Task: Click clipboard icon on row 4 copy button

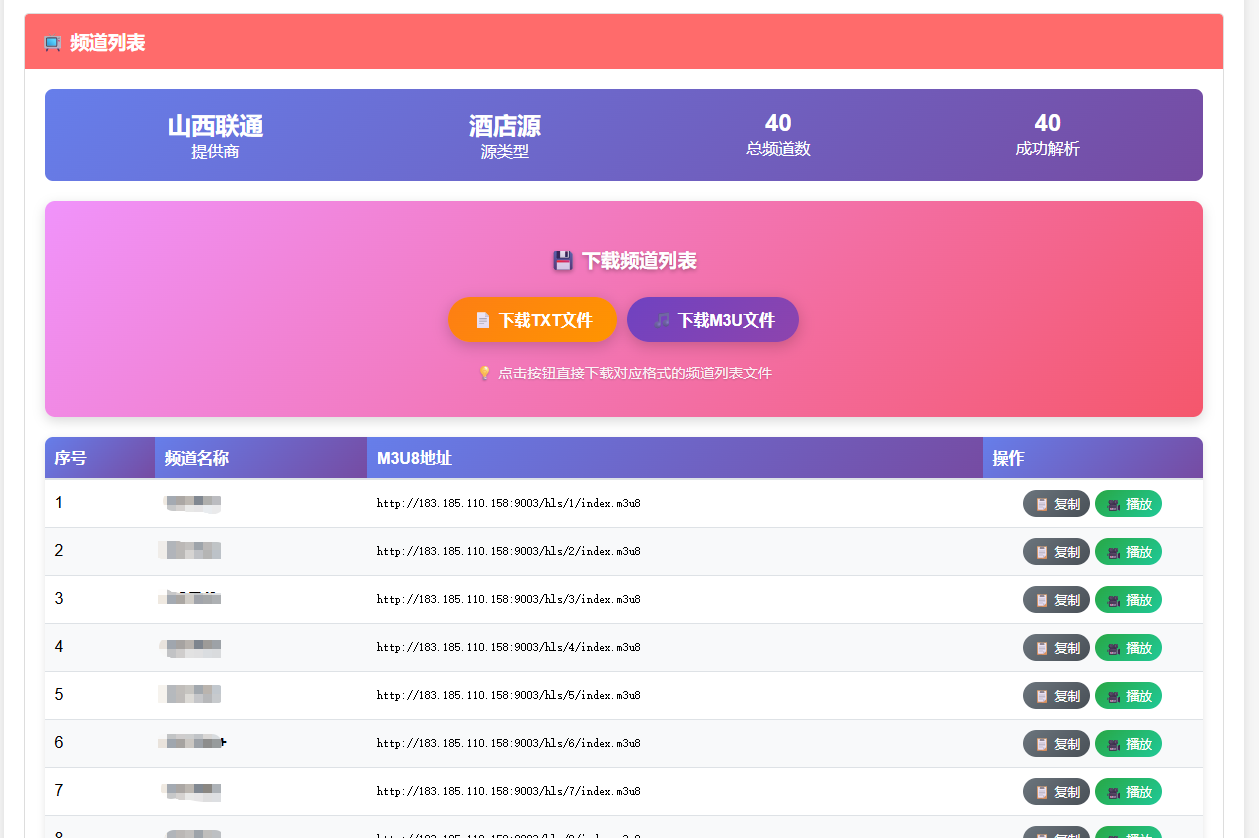Action: click(x=1042, y=648)
